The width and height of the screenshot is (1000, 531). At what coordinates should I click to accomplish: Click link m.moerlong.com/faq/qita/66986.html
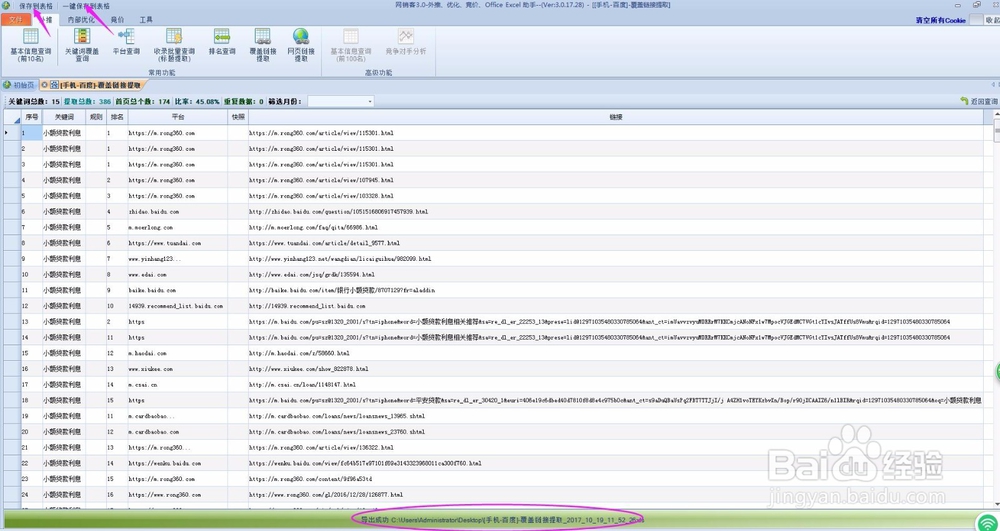pos(314,228)
